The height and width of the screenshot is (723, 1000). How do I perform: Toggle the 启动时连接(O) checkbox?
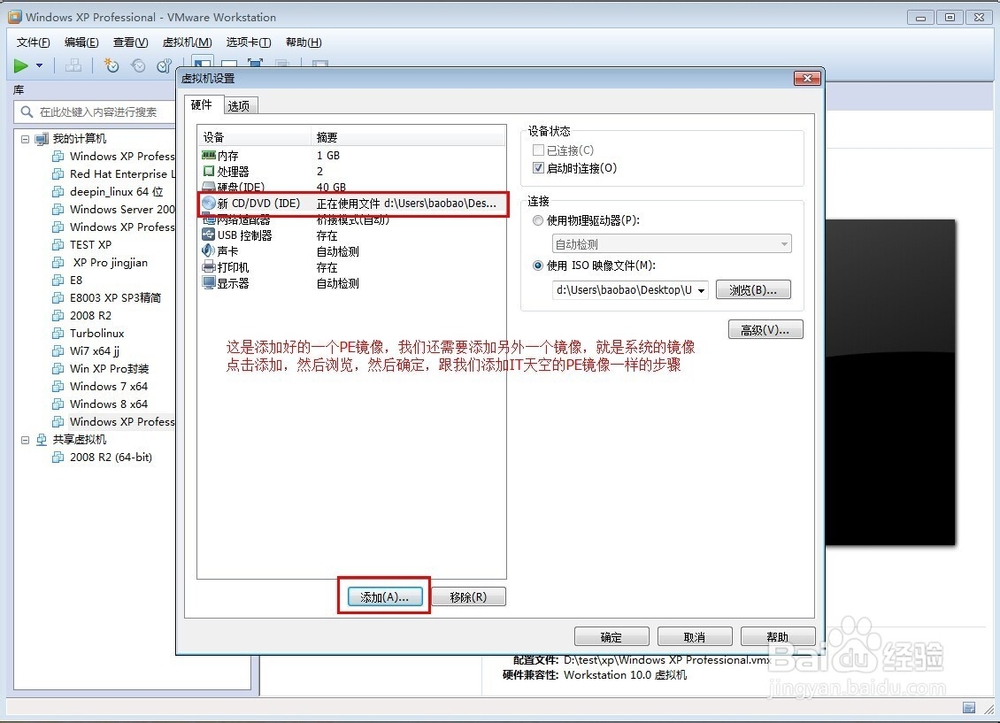(538, 168)
